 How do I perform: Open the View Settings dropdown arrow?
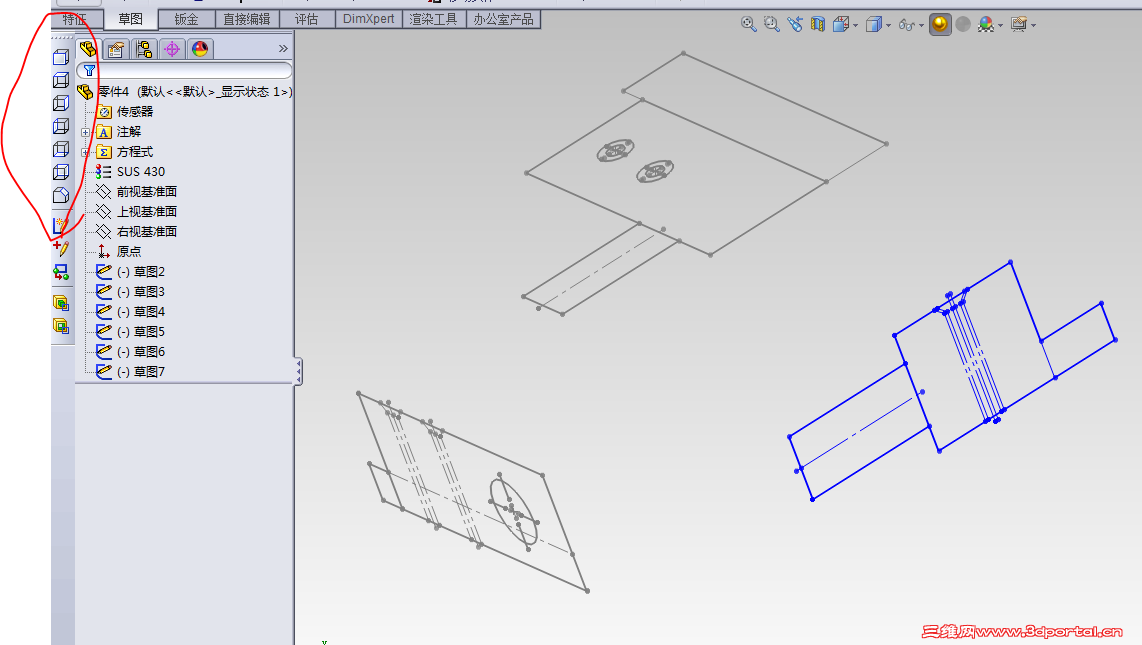[x=1033, y=25]
